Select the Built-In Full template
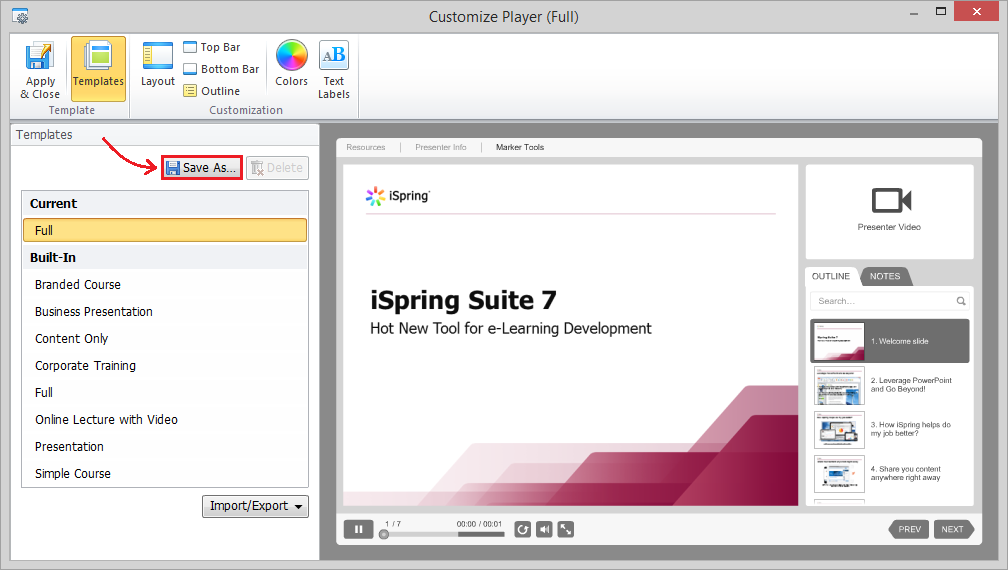Image resolution: width=1008 pixels, height=570 pixels. click(x=165, y=392)
